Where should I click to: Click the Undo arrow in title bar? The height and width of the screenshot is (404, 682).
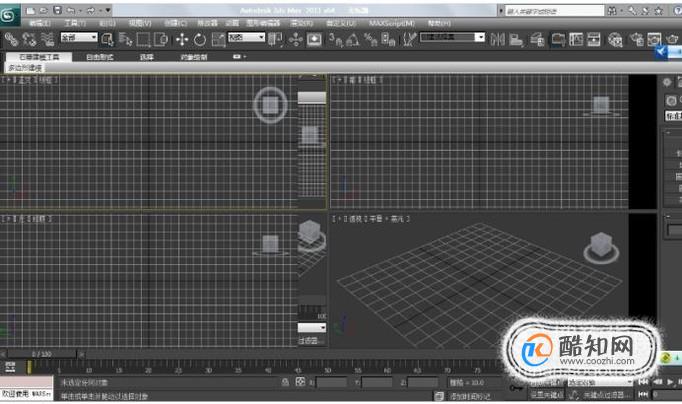point(70,10)
